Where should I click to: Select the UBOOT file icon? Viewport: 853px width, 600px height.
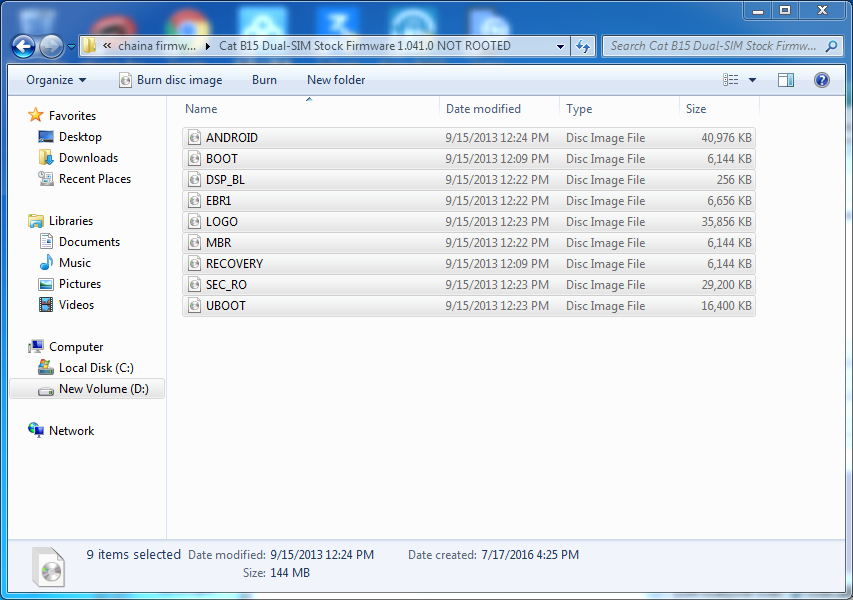(x=194, y=306)
